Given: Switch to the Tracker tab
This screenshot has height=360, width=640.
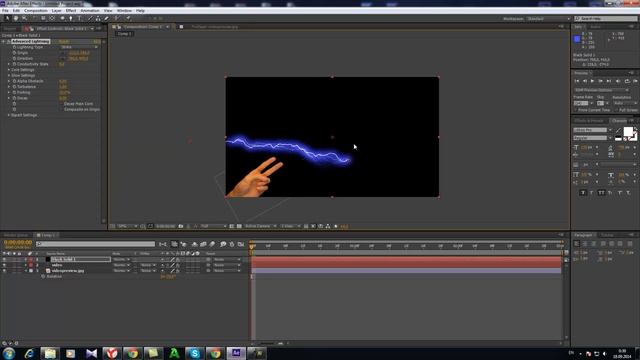Looking at the screenshot, I should click(x=607, y=235).
